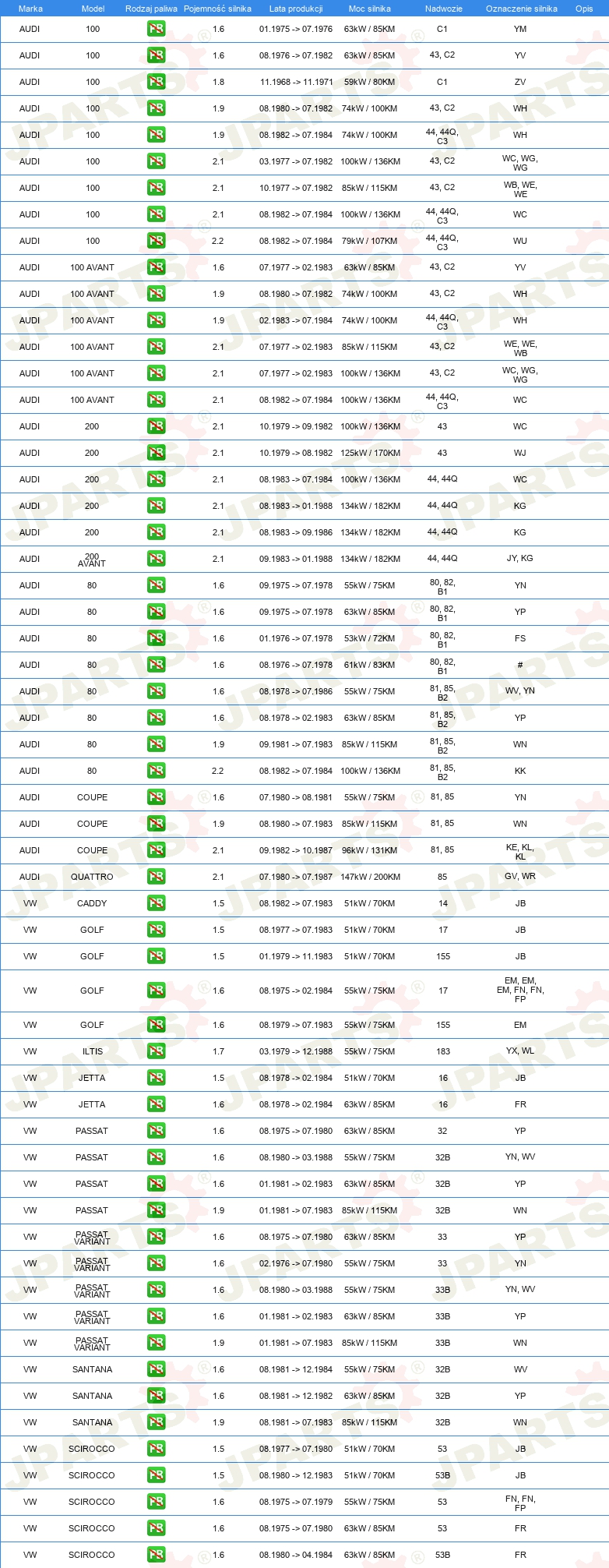Click engine capacity '1.8' cell
The height and width of the screenshot is (1568, 609).
219,82
